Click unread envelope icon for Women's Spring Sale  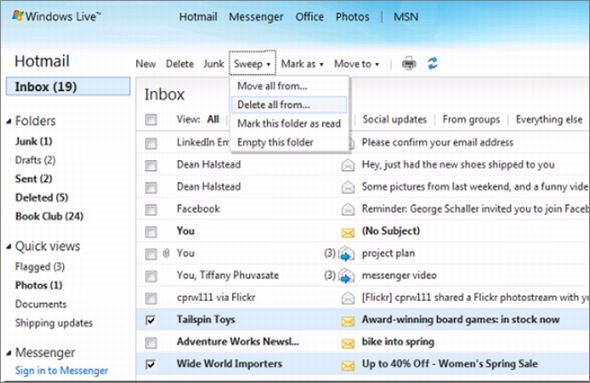[x=348, y=365]
